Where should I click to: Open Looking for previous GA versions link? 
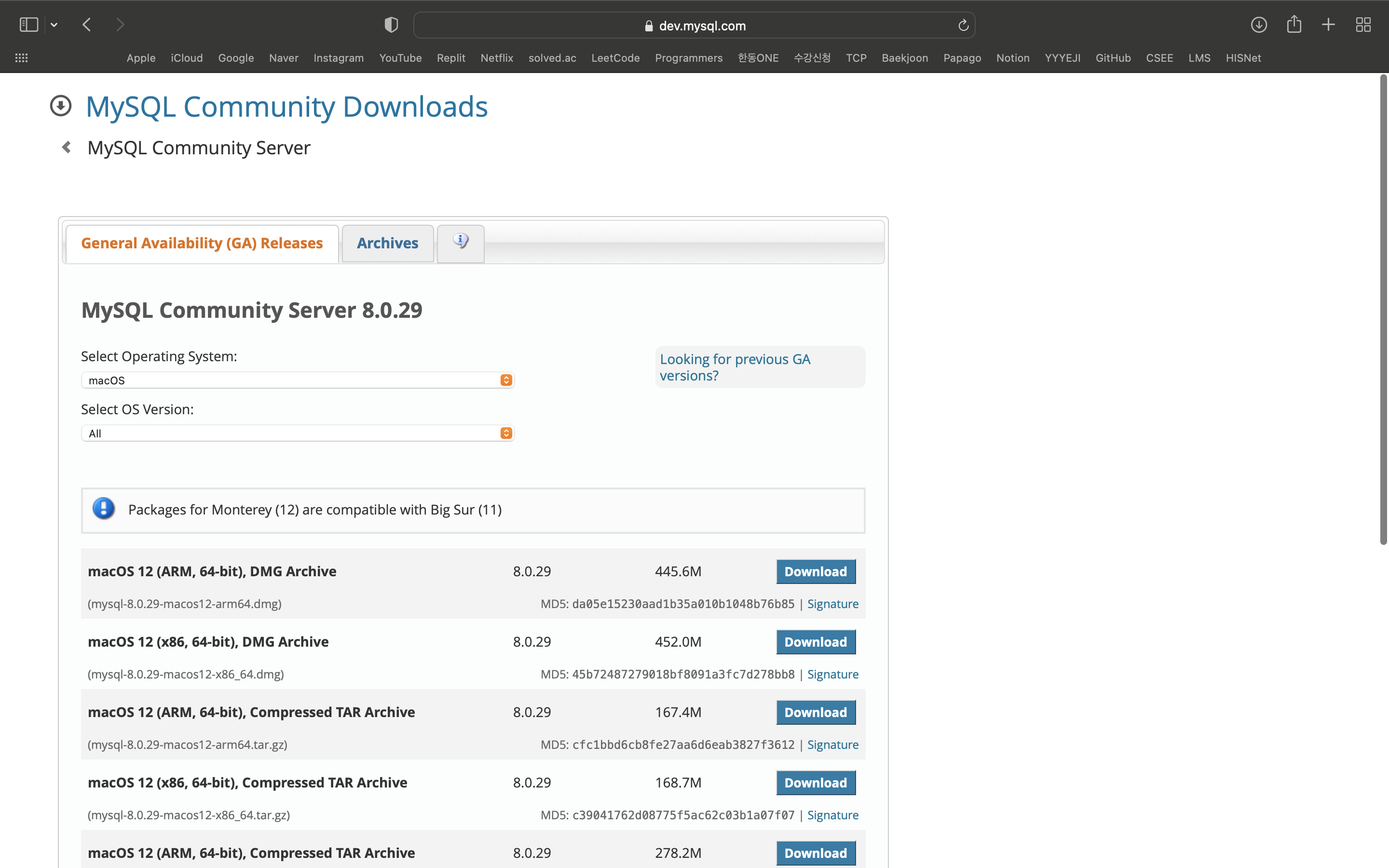[735, 367]
